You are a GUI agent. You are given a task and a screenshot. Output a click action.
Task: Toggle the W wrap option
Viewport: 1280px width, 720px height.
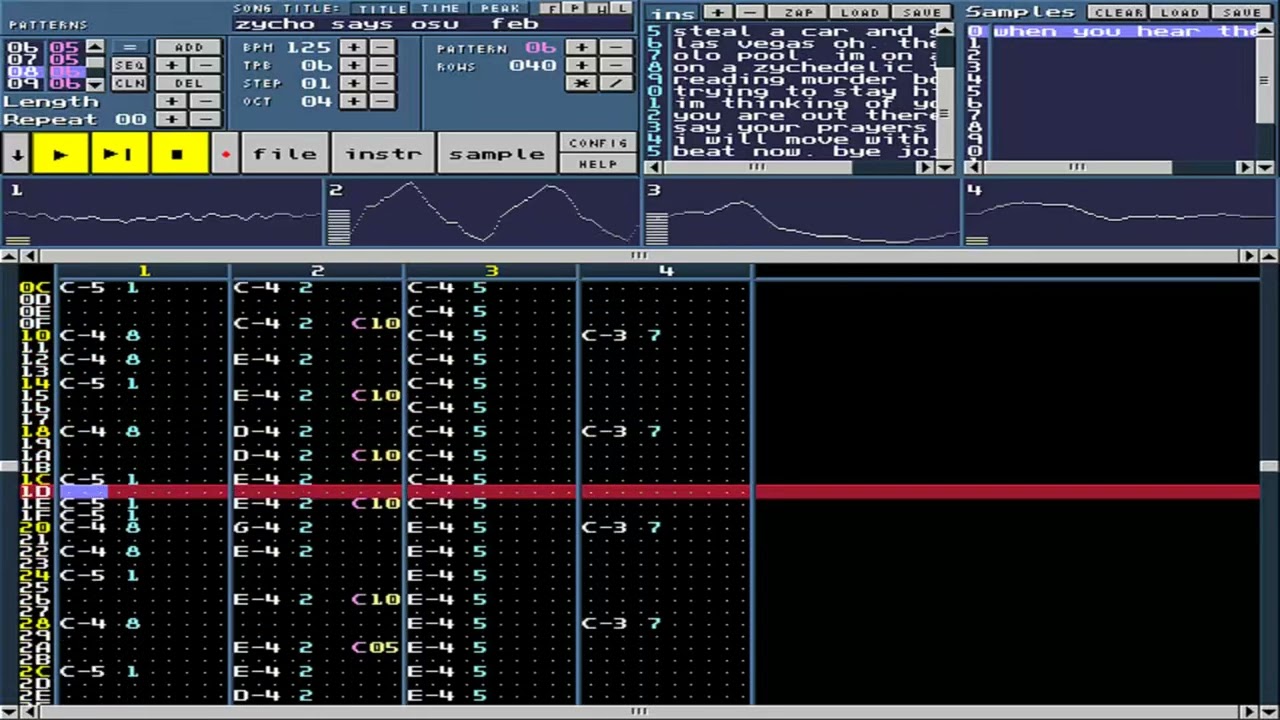[600, 8]
